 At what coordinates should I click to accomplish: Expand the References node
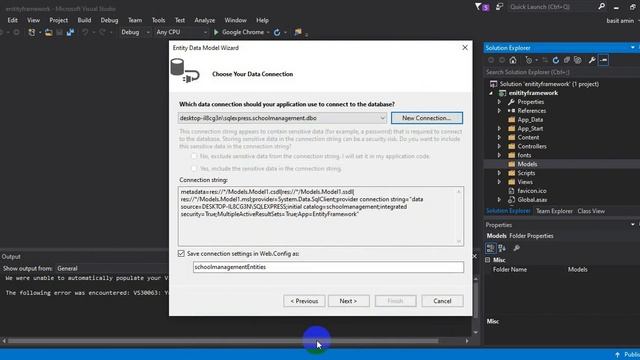(x=499, y=111)
